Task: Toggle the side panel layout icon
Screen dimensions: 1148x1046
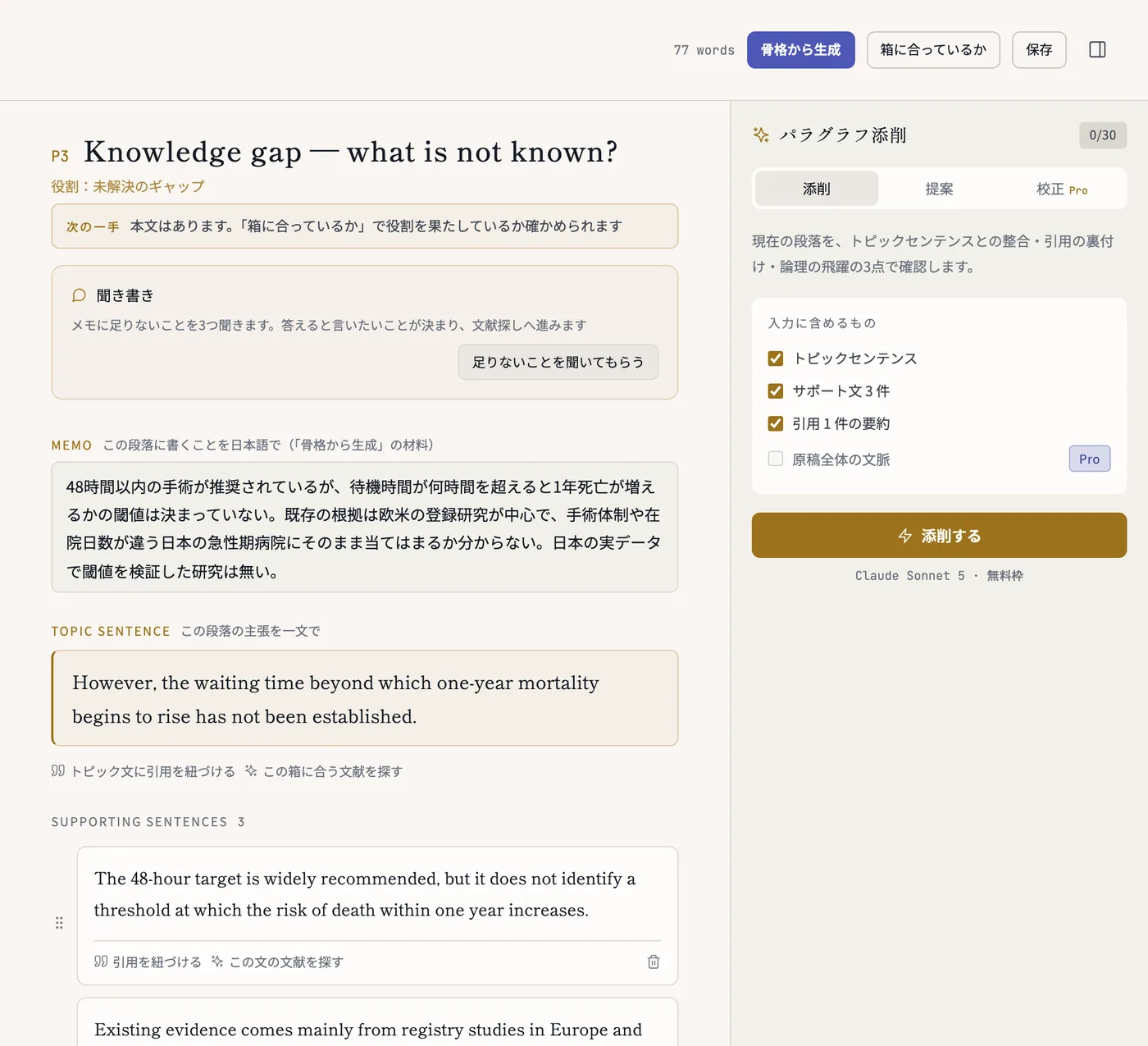Action: [x=1097, y=50]
